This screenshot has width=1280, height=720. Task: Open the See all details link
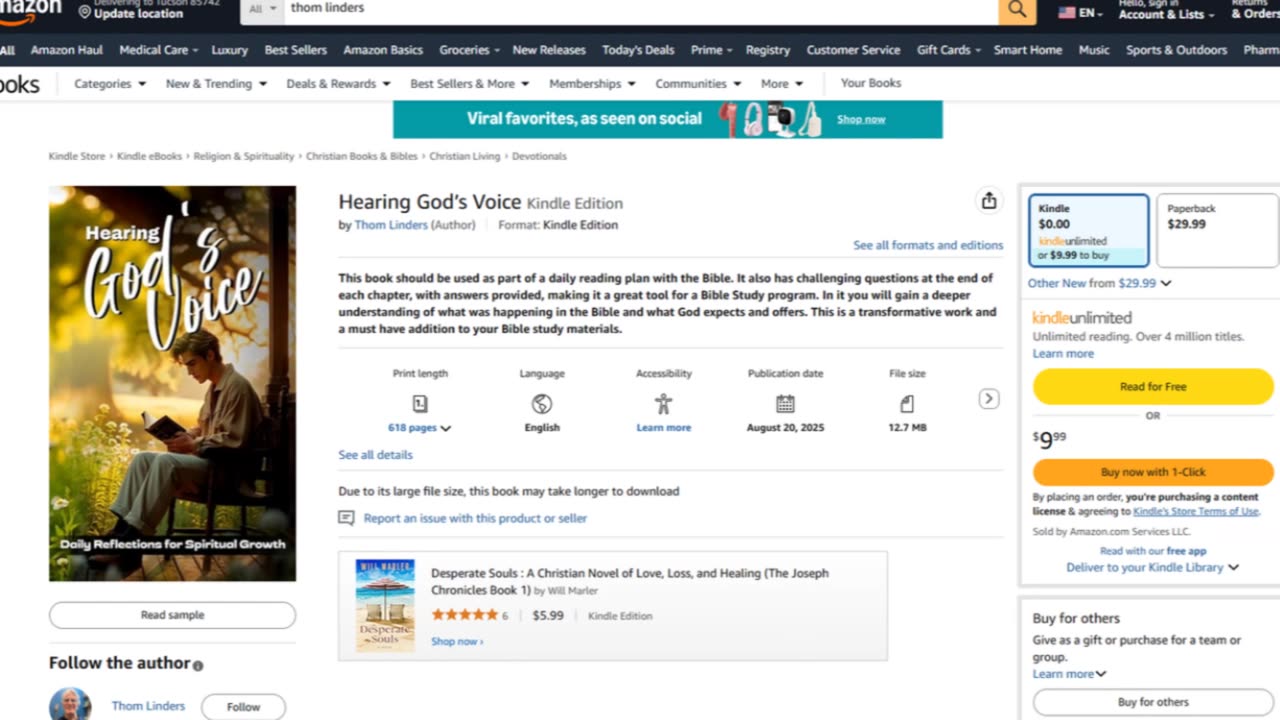coord(375,455)
